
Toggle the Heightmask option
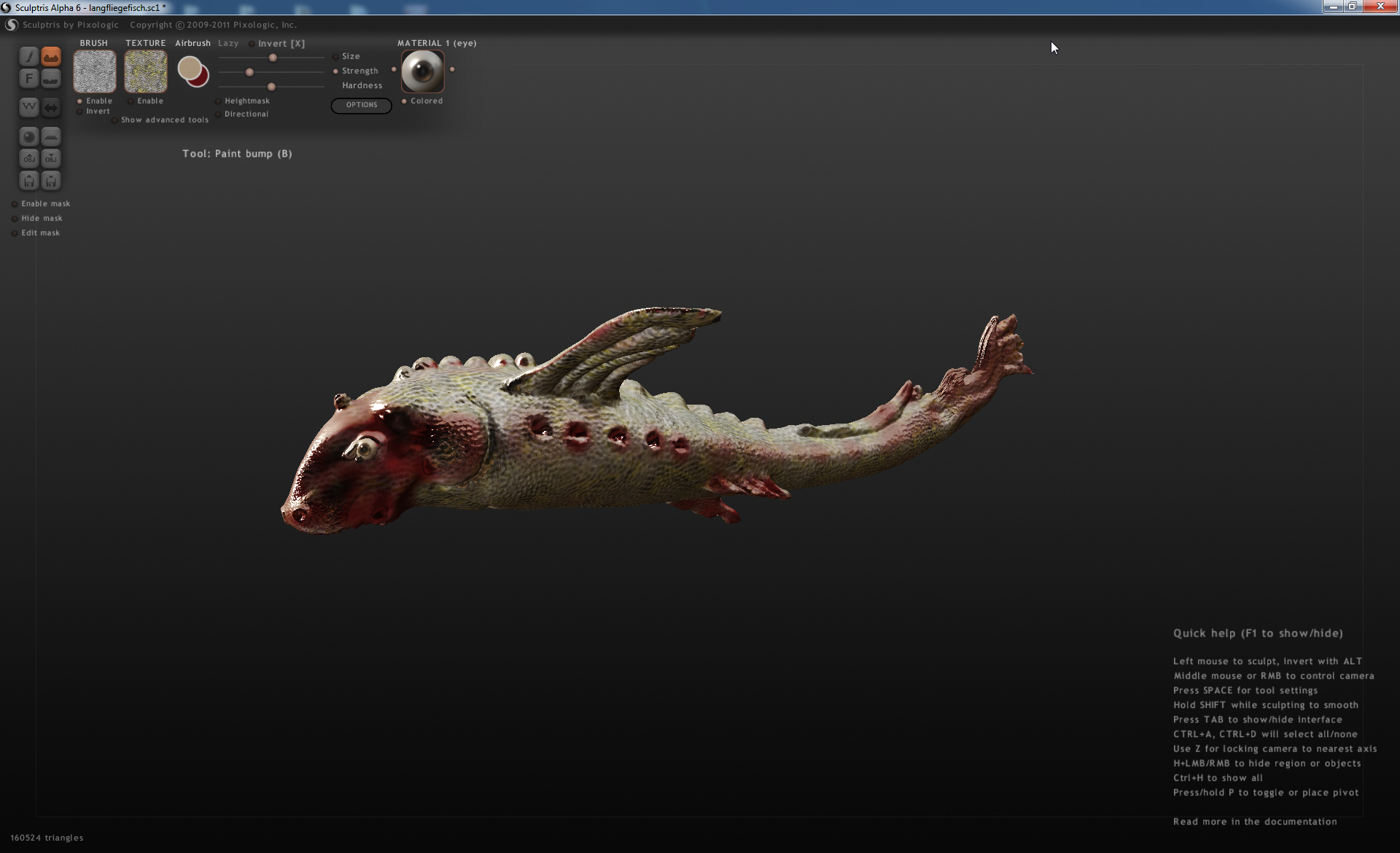(218, 101)
